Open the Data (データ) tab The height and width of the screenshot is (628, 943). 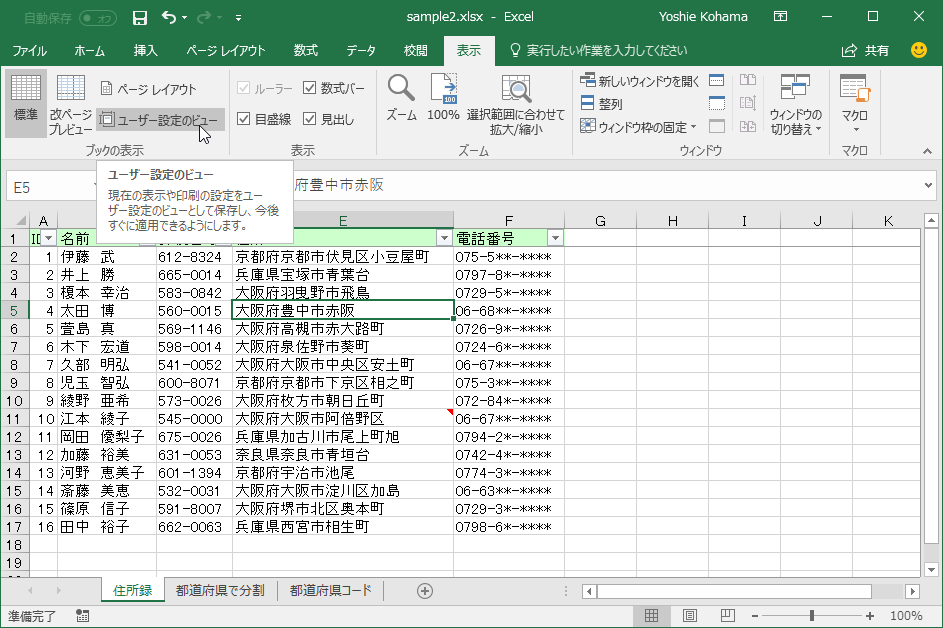[361, 51]
